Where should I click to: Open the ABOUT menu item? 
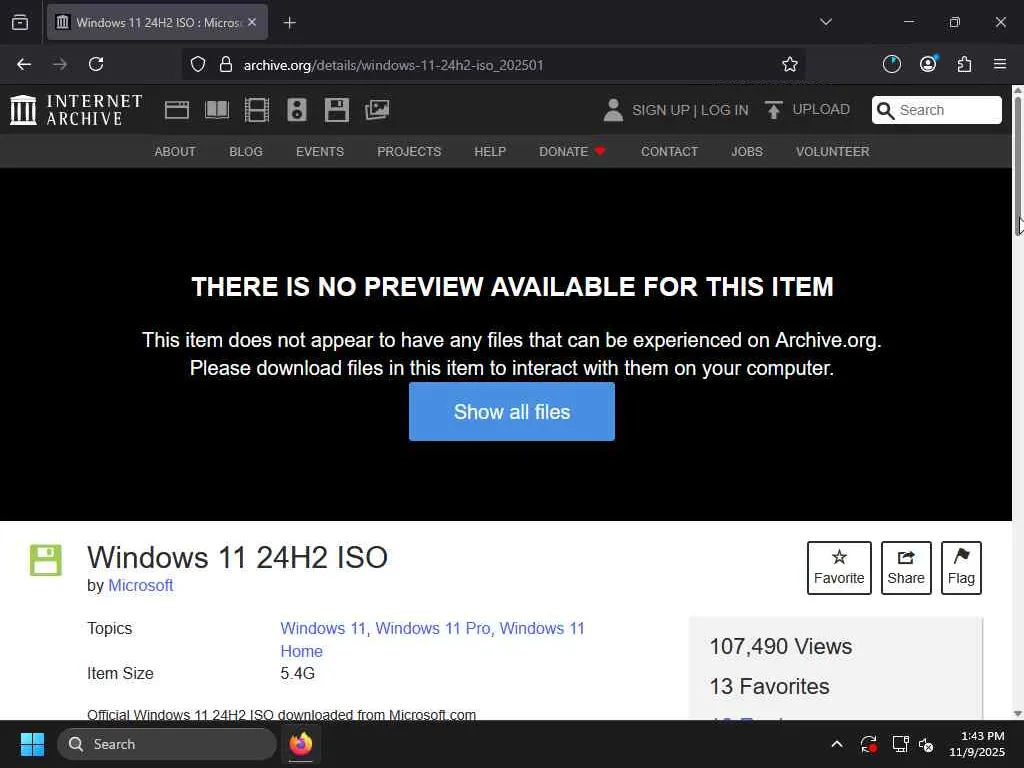point(174,152)
